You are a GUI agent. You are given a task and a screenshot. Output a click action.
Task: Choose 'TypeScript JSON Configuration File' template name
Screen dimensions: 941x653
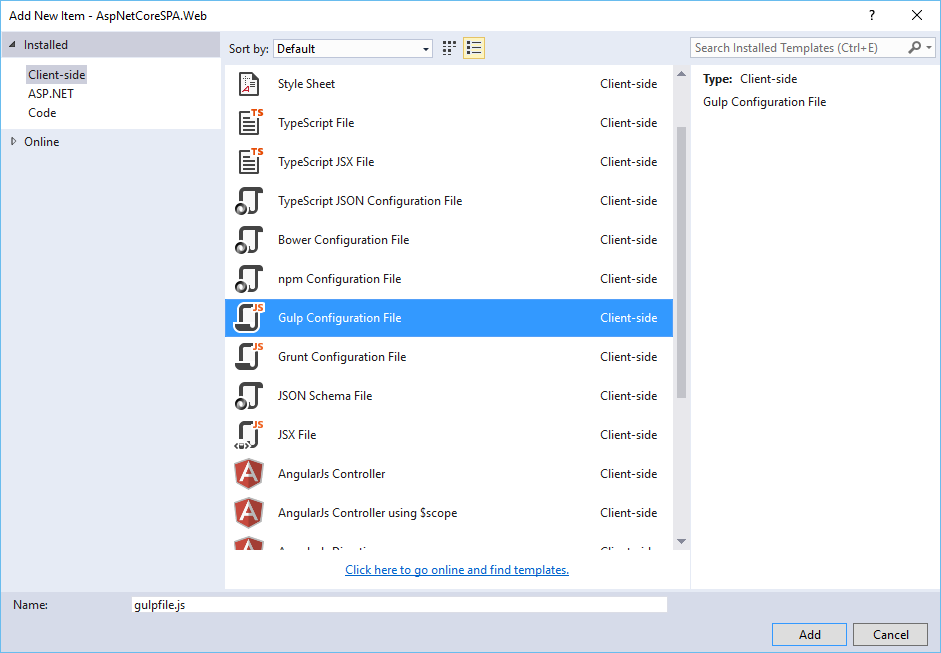(370, 201)
